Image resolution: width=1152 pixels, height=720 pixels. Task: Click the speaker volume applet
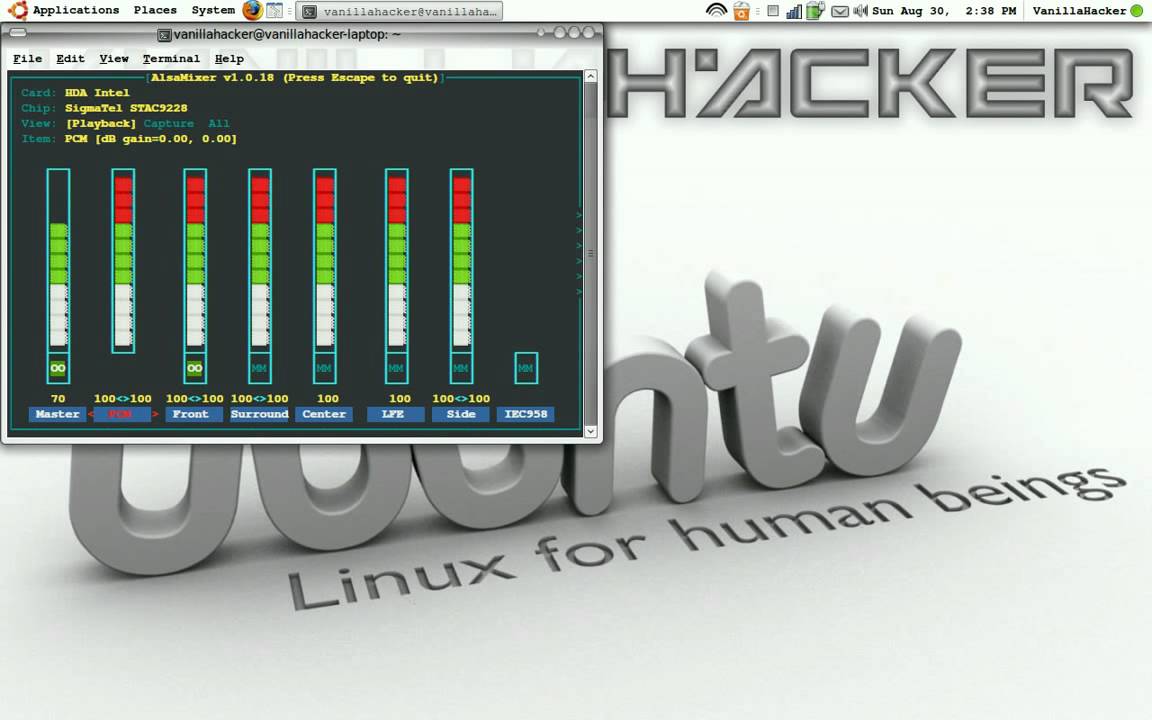pyautogui.click(x=860, y=11)
